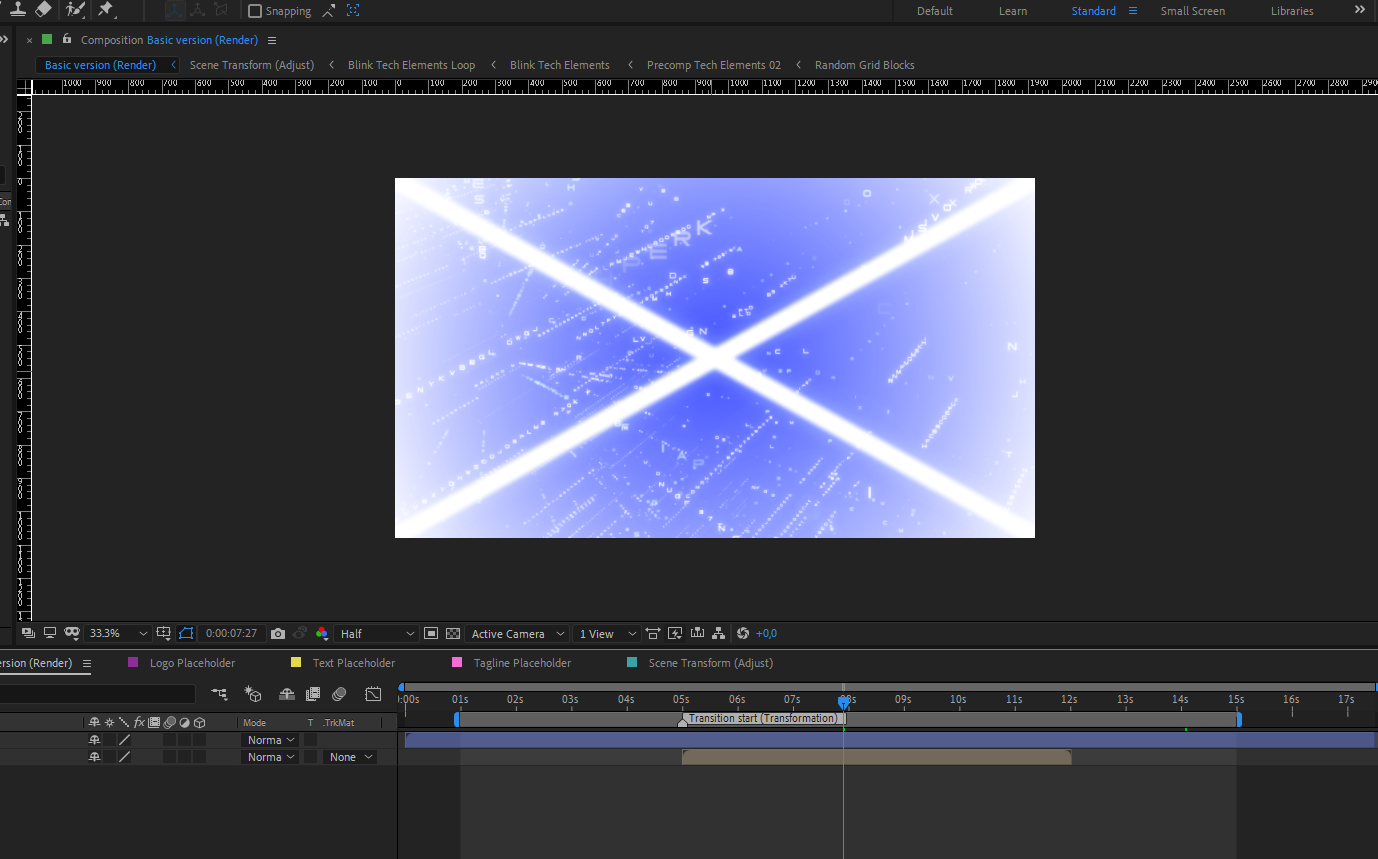Click the current time 0:00:07:27 field

coord(232,633)
